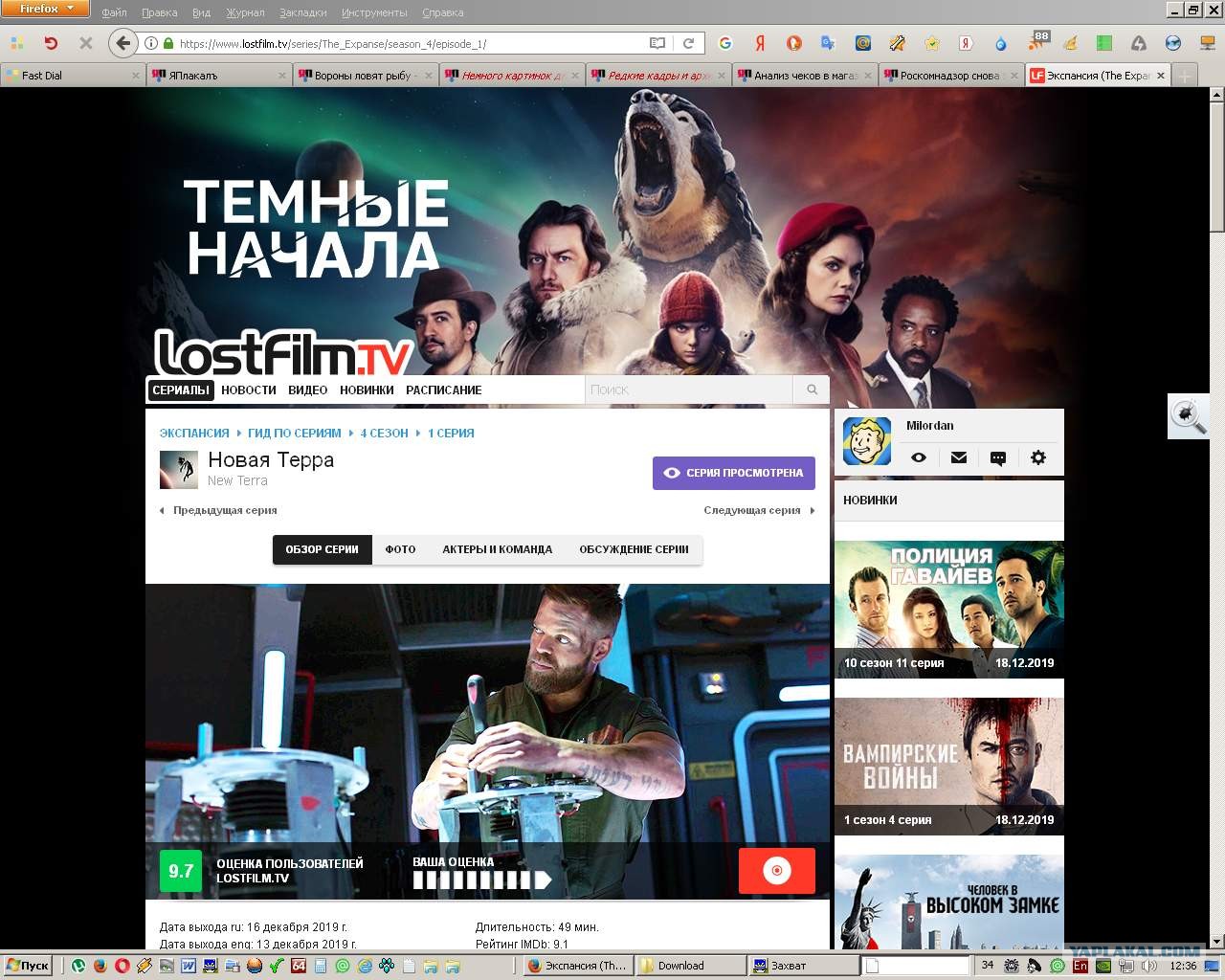Select the ОБСУЖДЕНИЕ СЕРИИ tab
Viewport: 1225px width, 980px height.
(634, 549)
